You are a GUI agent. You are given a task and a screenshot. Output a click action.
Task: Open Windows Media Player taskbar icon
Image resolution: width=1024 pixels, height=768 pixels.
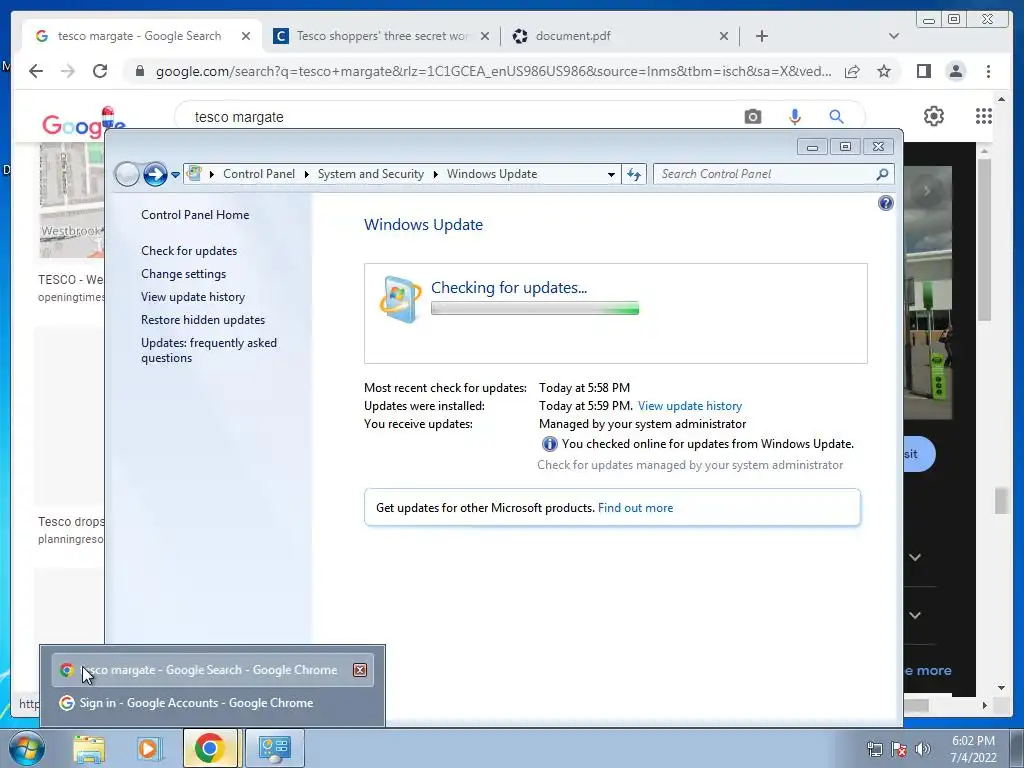click(x=149, y=748)
